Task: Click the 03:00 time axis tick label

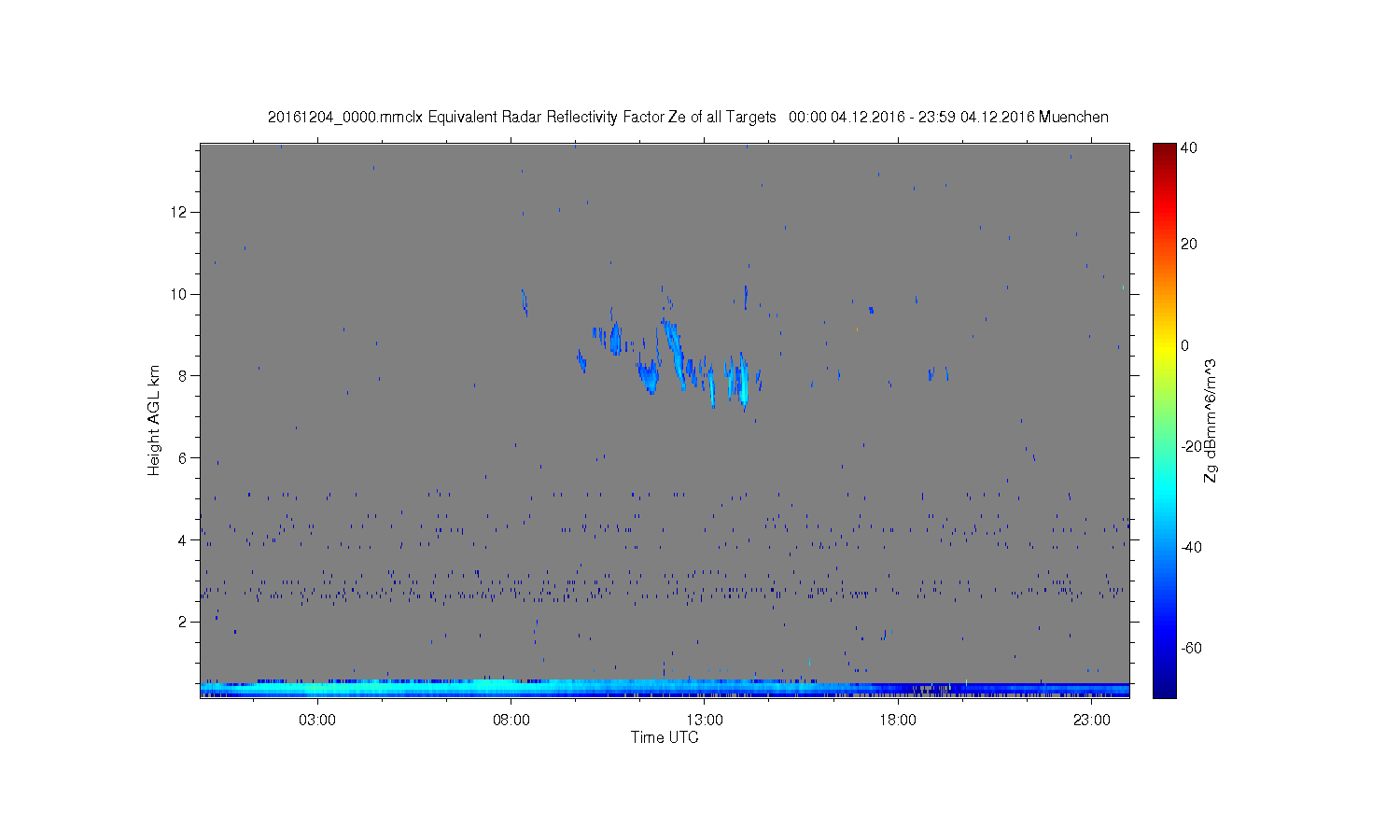Action: point(317,721)
